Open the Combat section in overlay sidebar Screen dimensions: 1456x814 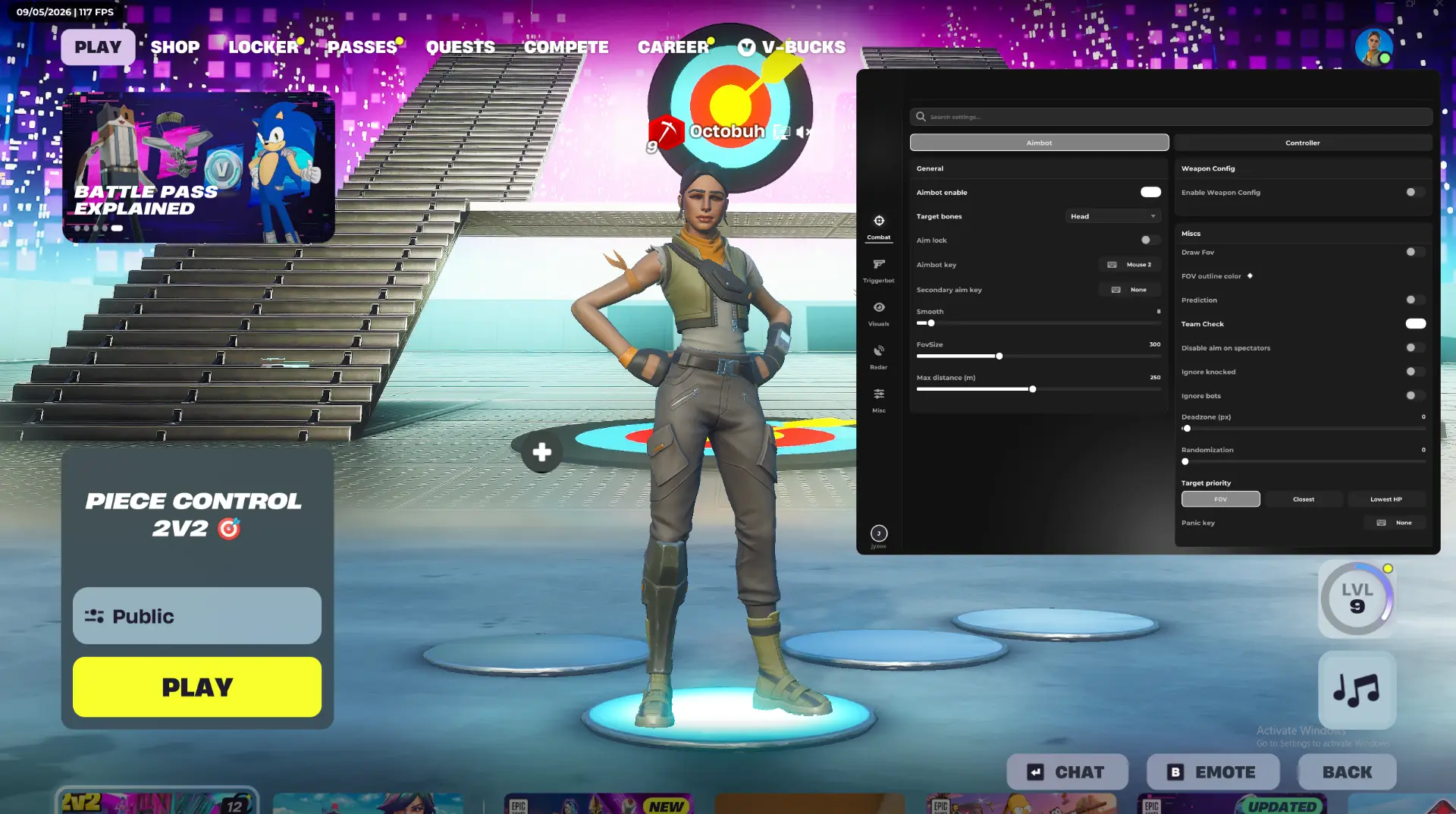pyautogui.click(x=879, y=227)
